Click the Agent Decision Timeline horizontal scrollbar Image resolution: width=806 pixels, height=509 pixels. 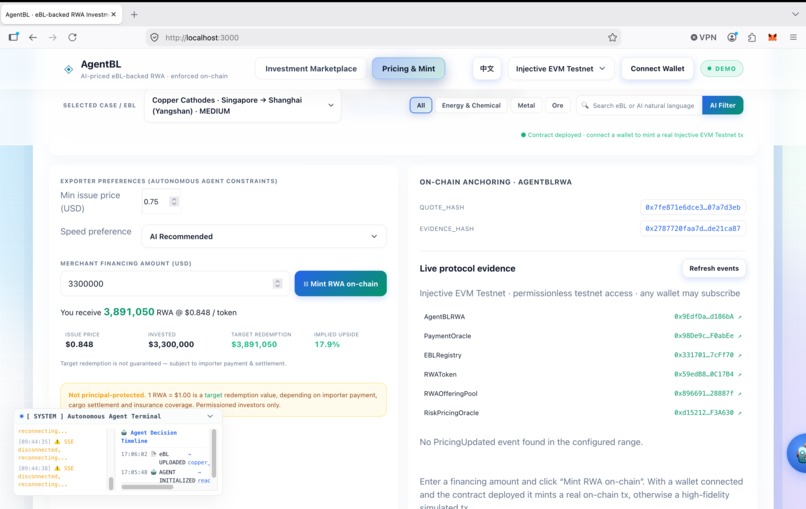pos(147,487)
